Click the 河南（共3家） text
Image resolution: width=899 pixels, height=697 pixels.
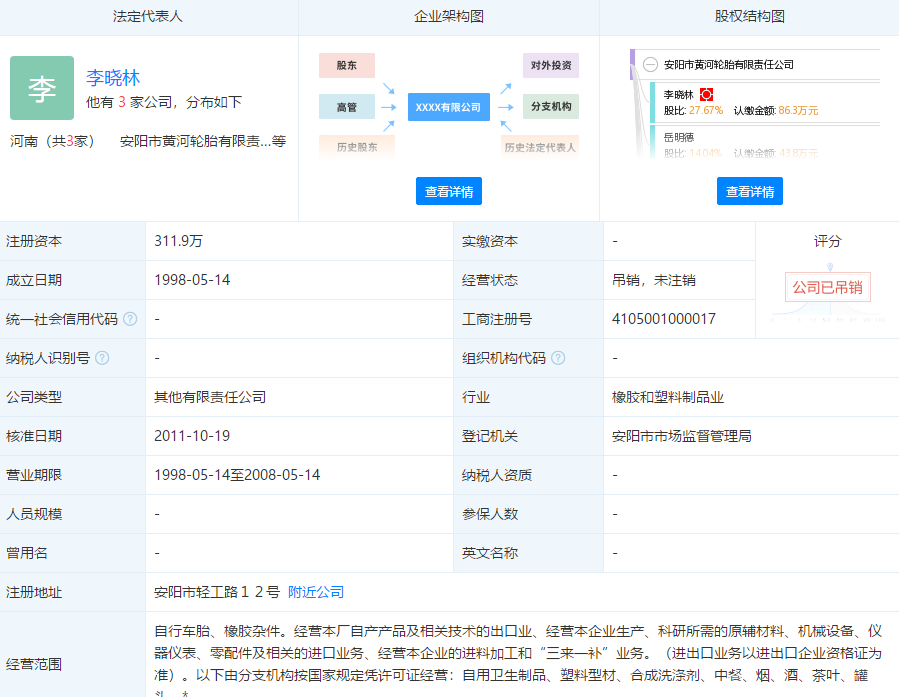52,141
